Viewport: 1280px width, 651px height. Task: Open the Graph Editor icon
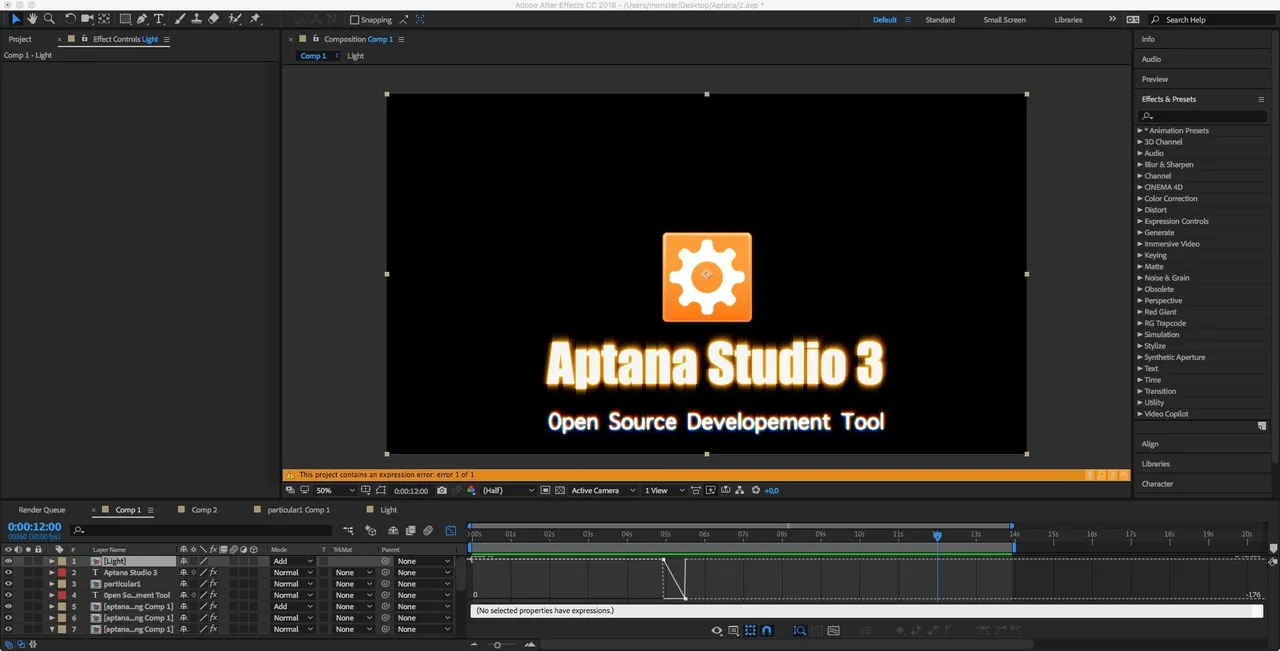pyautogui.click(x=451, y=531)
